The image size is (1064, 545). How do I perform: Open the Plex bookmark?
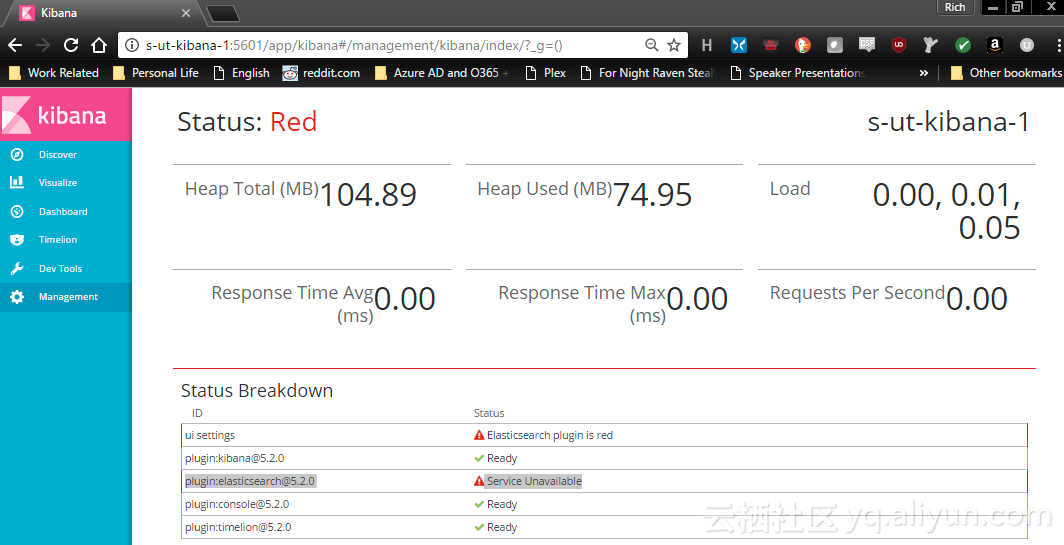[x=546, y=73]
